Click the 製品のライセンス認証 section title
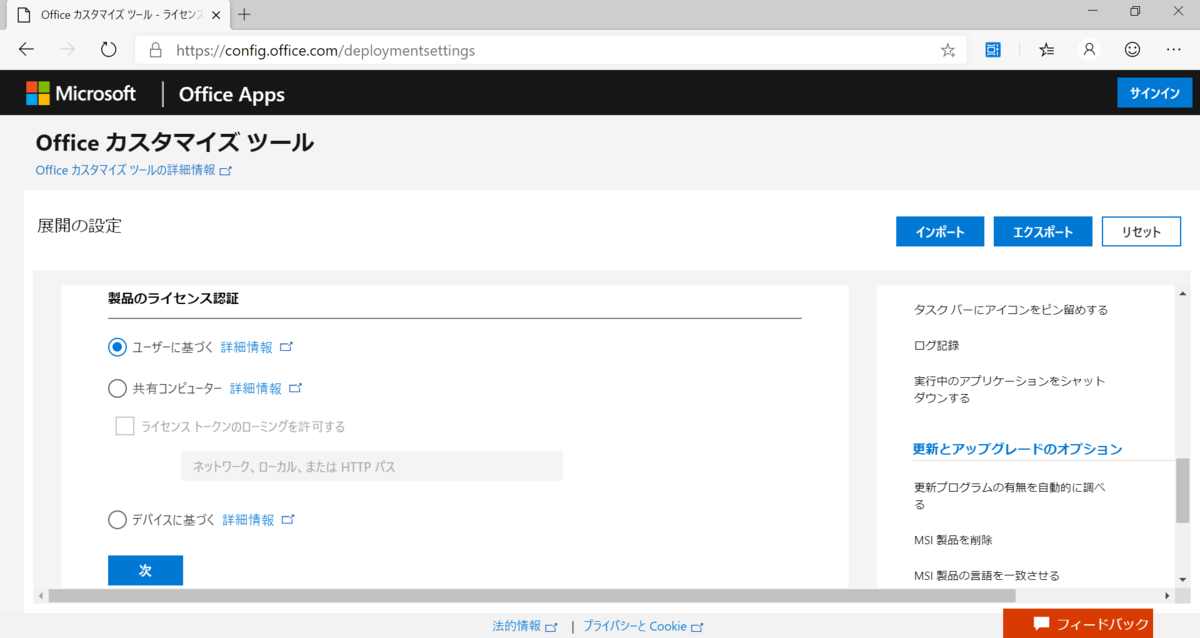The height and width of the screenshot is (638, 1200). pos(173,298)
